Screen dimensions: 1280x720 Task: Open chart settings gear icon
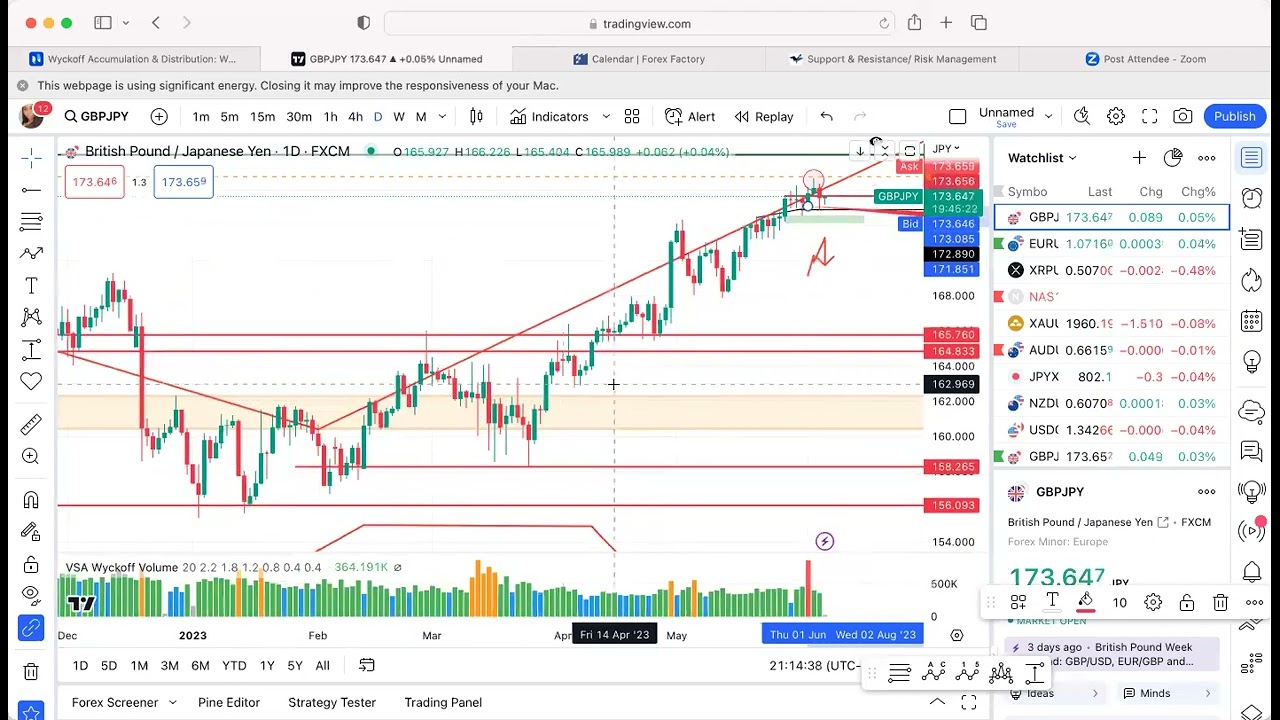click(x=1116, y=117)
